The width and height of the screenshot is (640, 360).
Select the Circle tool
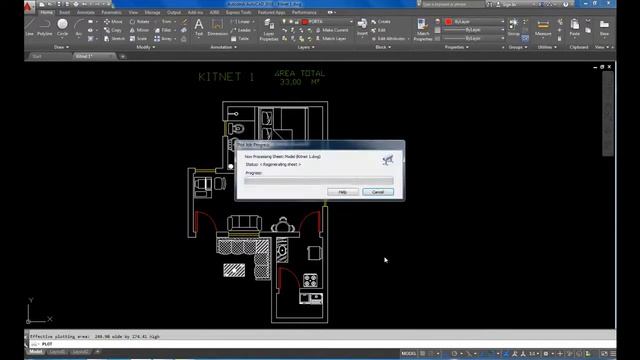coord(62,27)
